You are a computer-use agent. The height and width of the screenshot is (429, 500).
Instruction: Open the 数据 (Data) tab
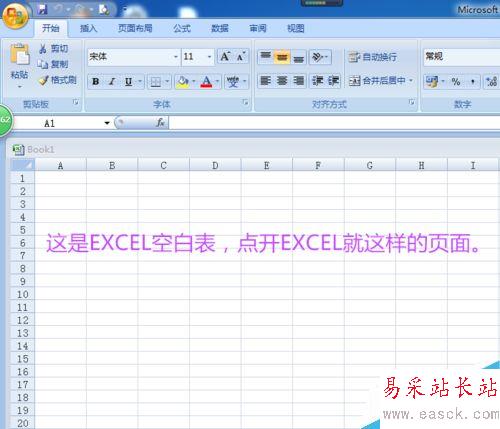[x=220, y=28]
